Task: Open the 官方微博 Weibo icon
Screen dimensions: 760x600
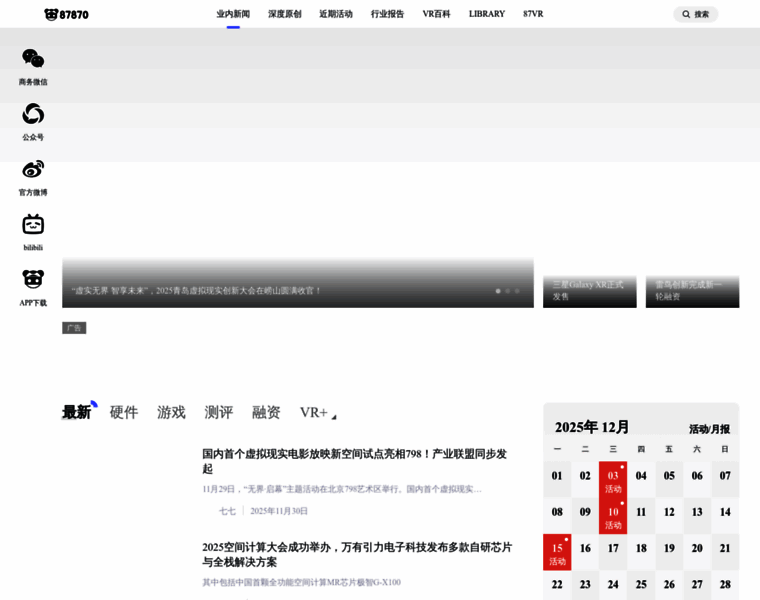Action: [x=33, y=169]
